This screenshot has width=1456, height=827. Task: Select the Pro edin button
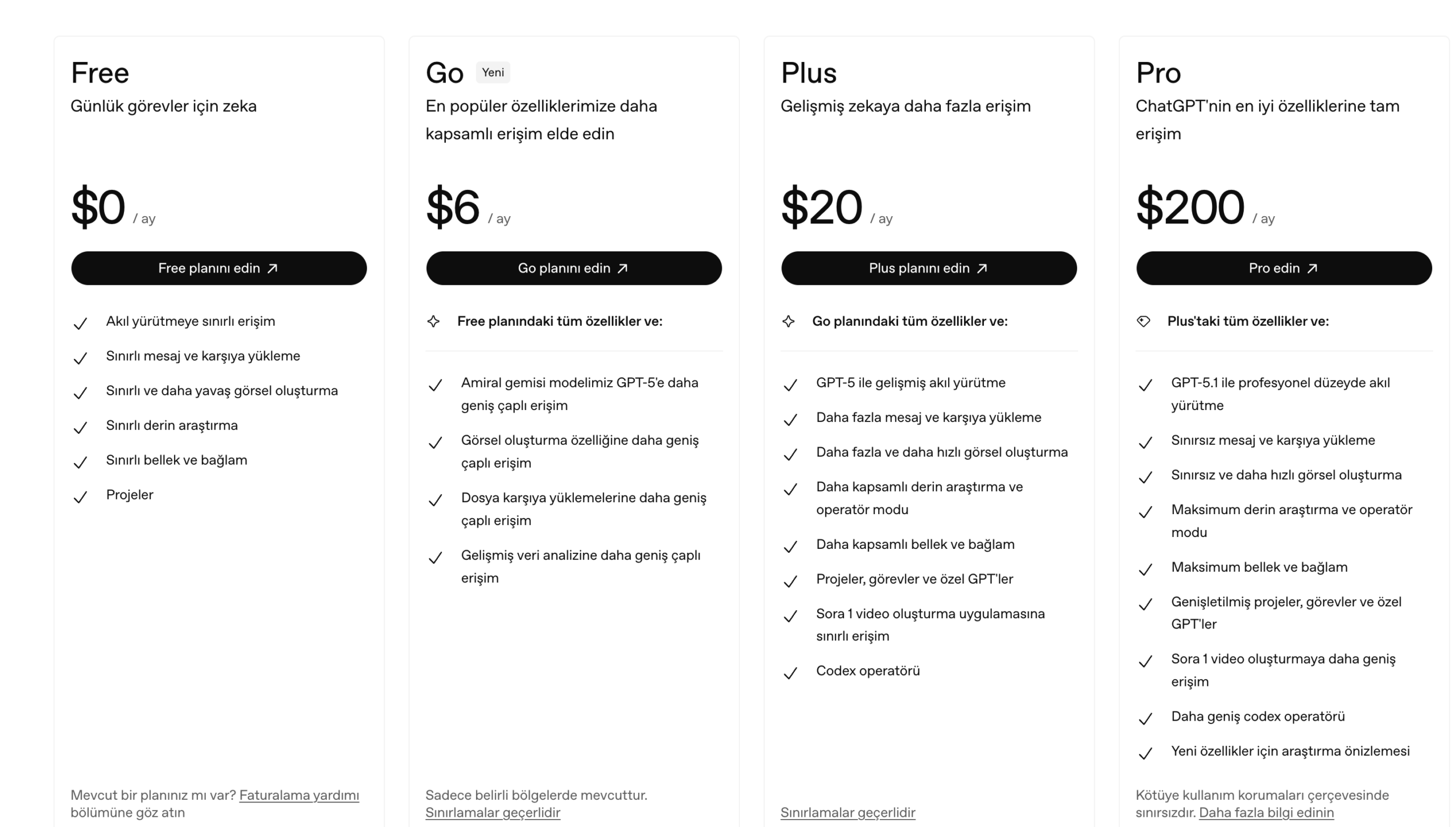1283,268
